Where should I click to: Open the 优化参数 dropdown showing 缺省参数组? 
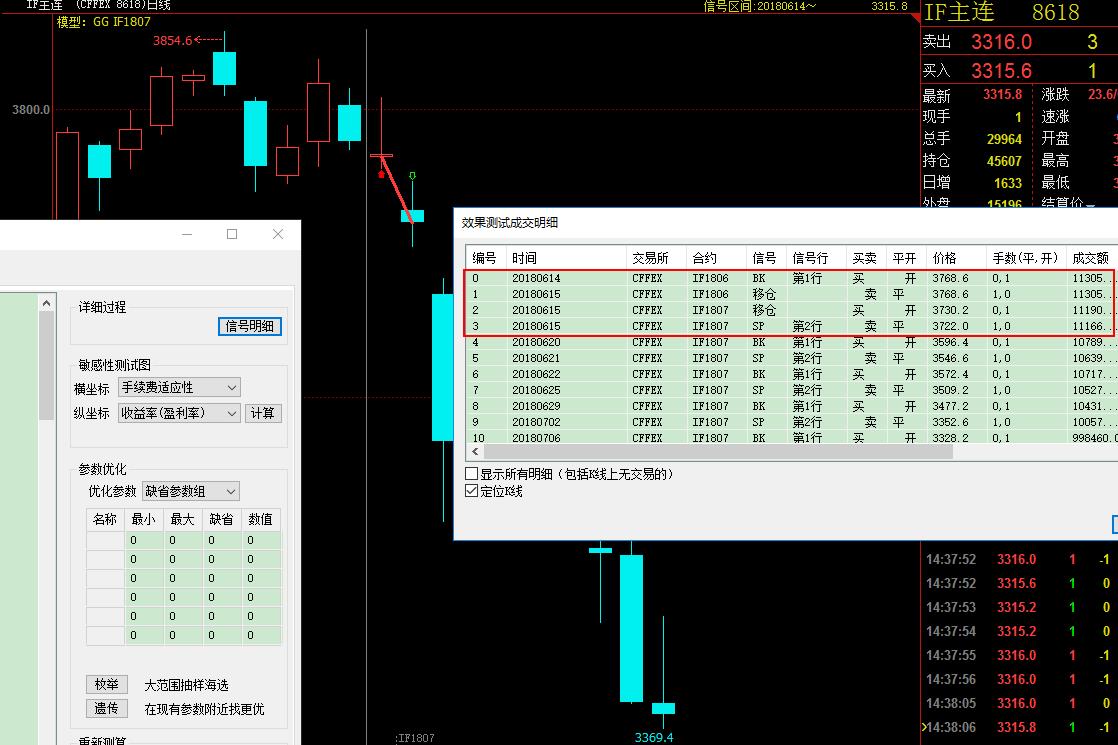190,491
